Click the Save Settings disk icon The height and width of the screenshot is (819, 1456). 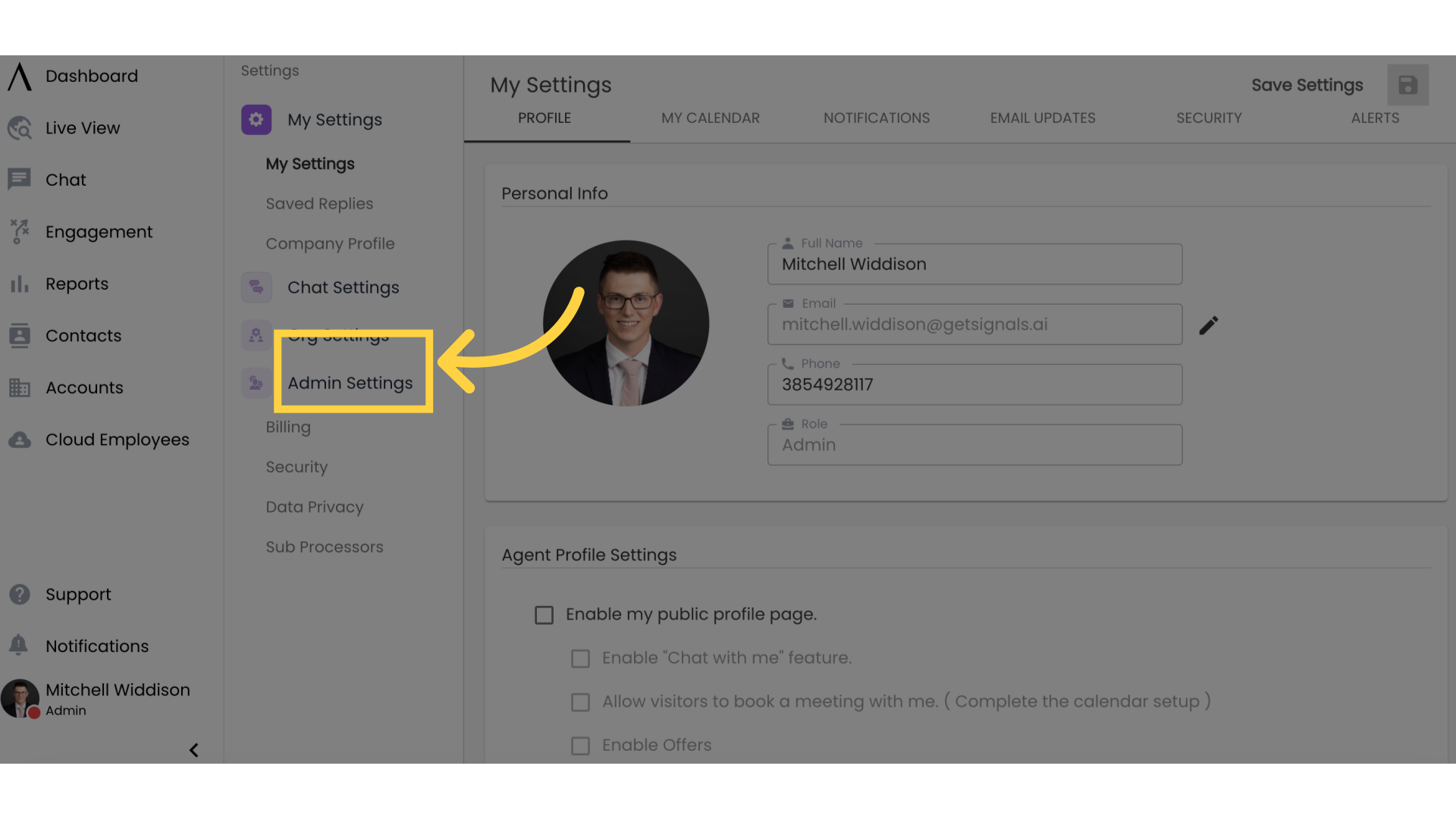tap(1408, 85)
